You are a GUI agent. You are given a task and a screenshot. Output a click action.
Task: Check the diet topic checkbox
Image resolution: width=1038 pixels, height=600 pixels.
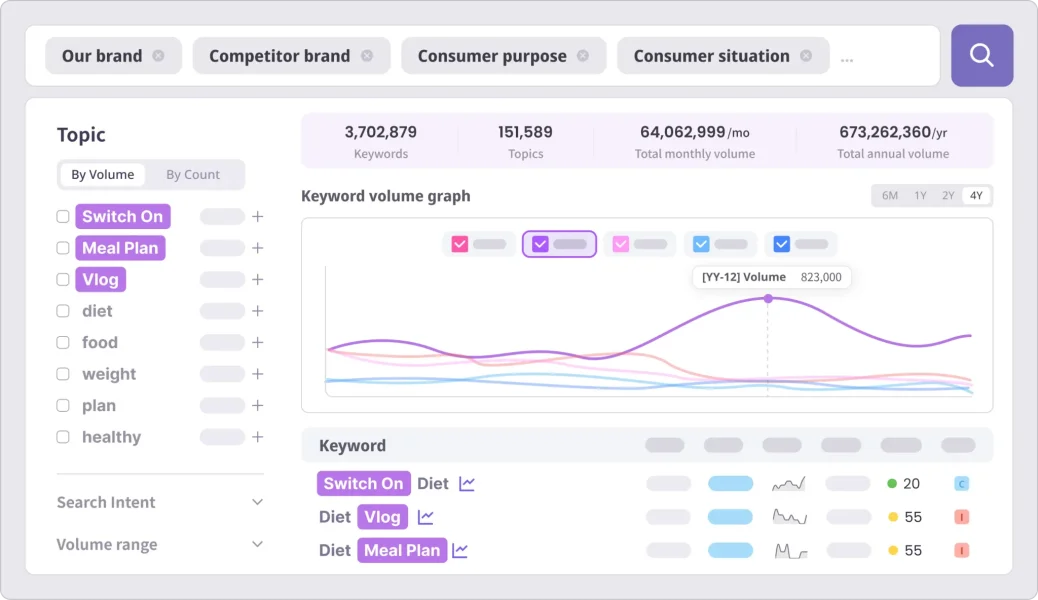tap(63, 311)
